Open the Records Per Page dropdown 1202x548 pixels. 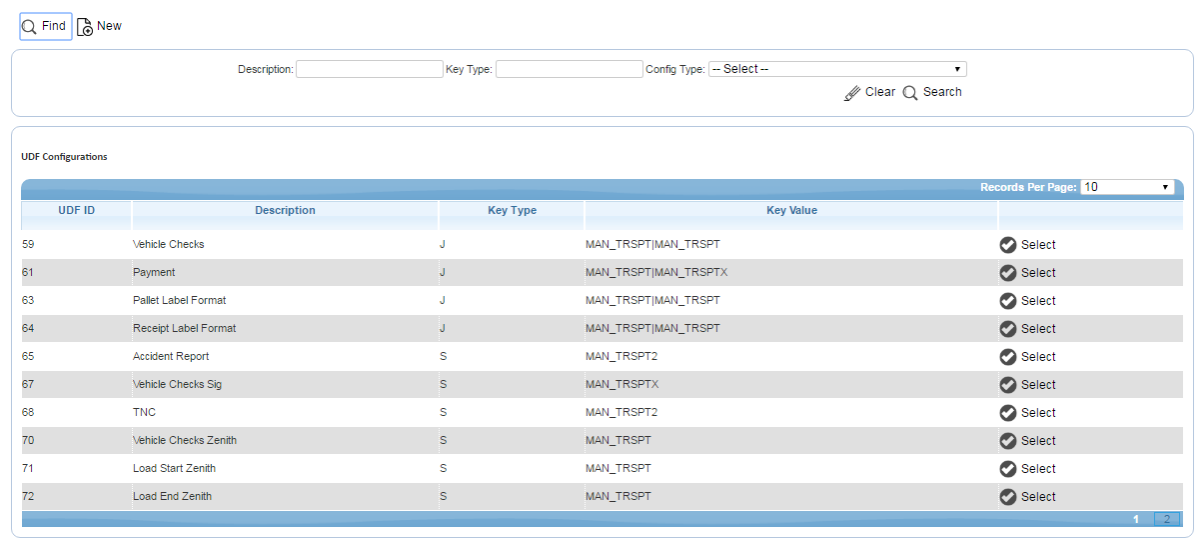(x=1127, y=187)
